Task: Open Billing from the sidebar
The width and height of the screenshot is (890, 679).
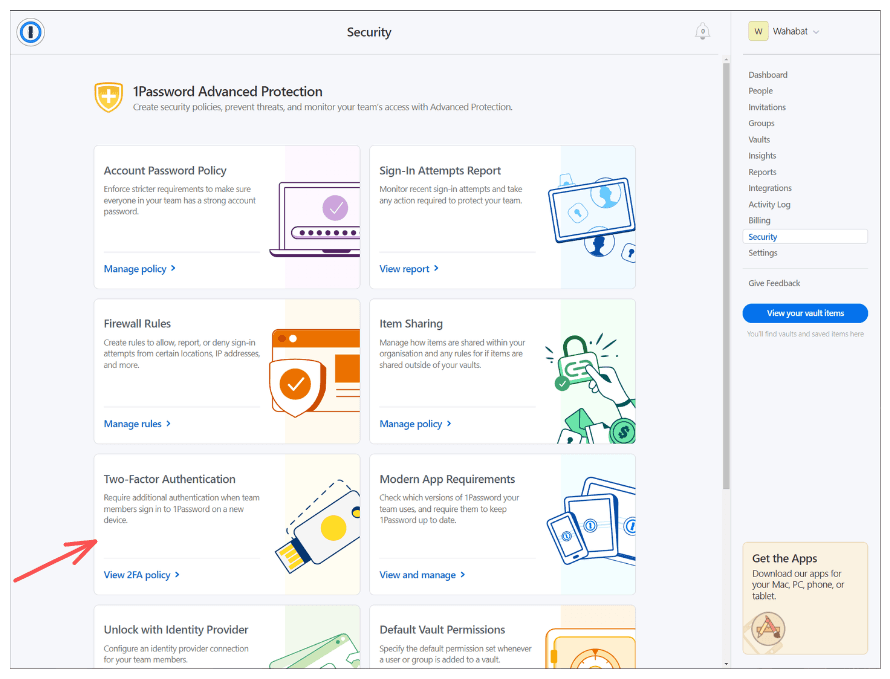Action: 759,220
